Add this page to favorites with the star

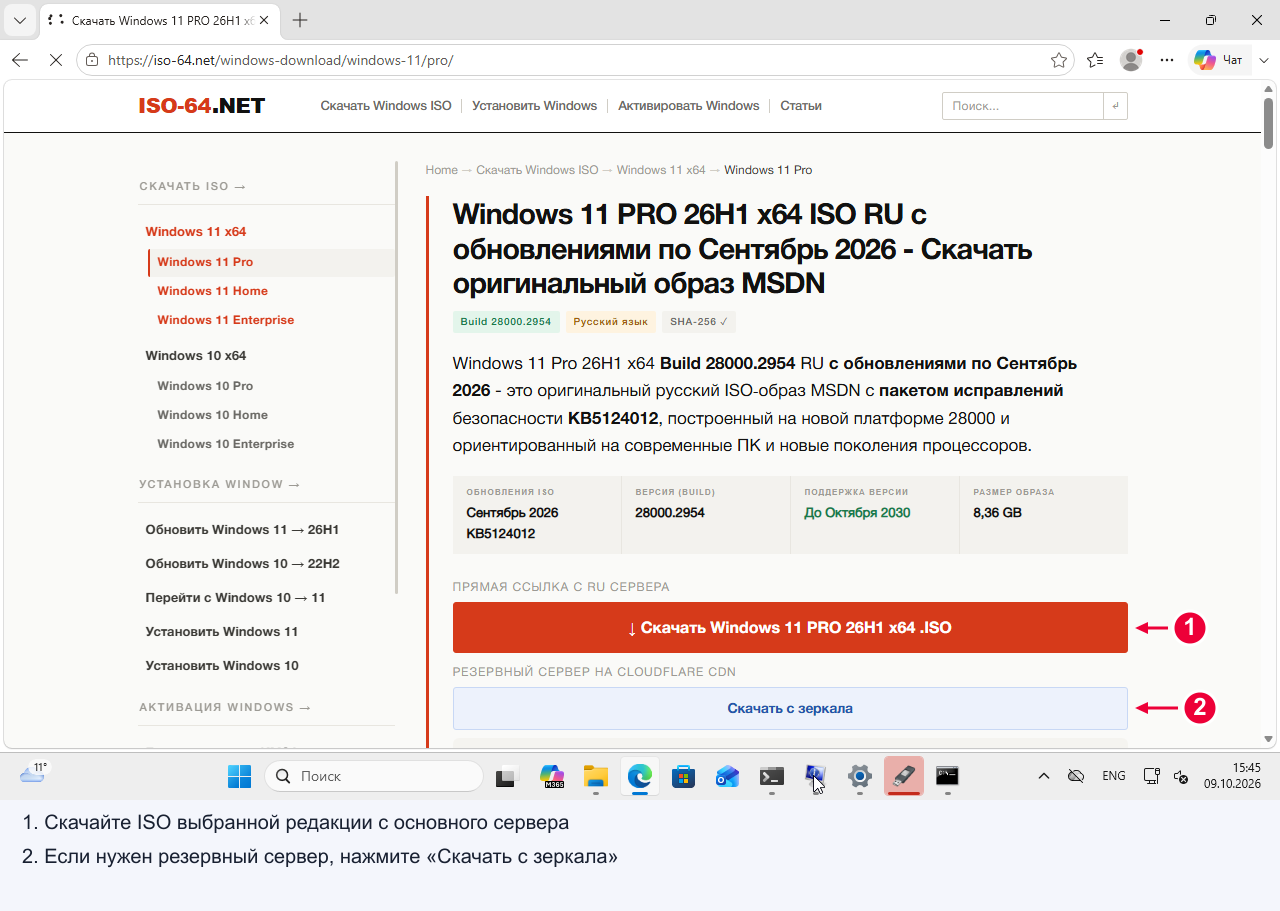point(1059,60)
